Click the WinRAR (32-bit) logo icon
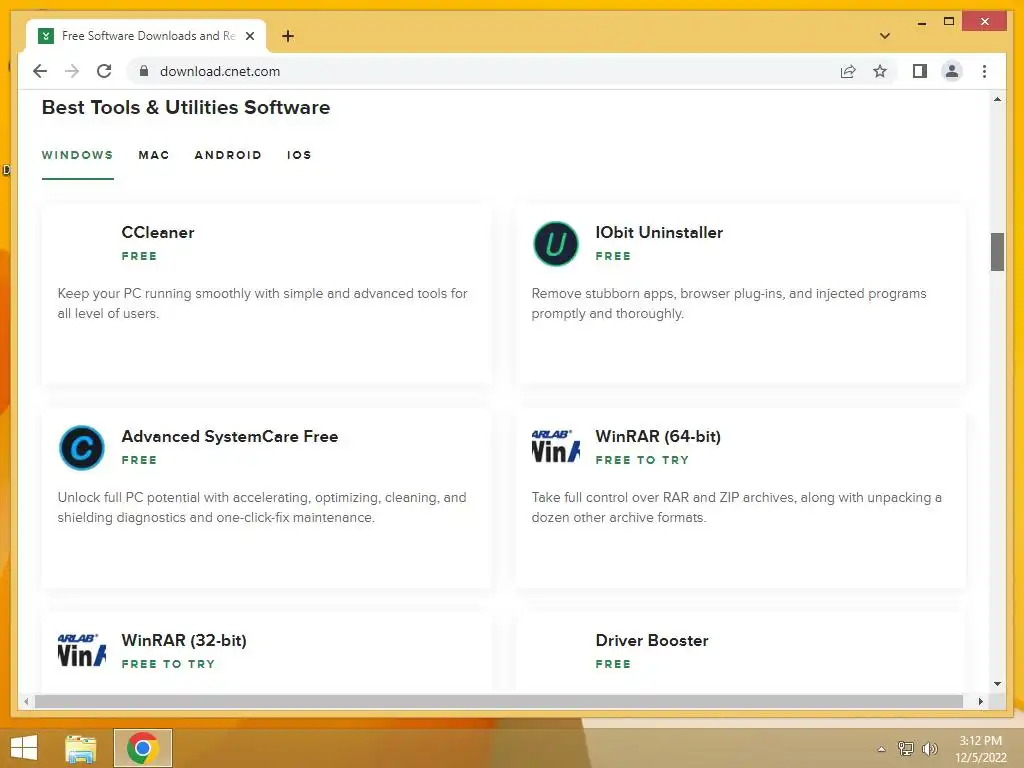This screenshot has height=768, width=1024. (x=82, y=650)
